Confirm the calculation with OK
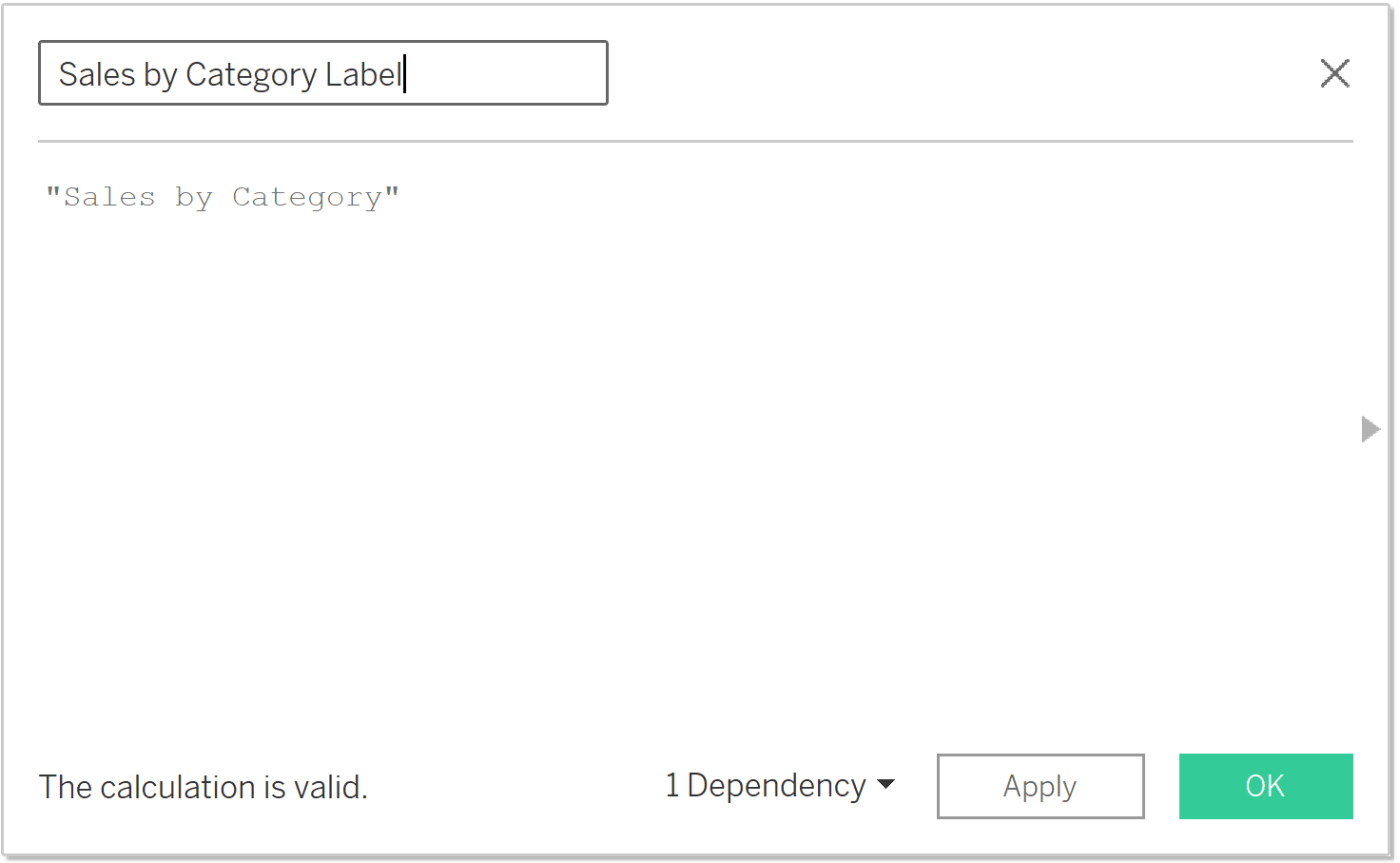This screenshot has height=863, width=1400. pyautogui.click(x=1265, y=786)
